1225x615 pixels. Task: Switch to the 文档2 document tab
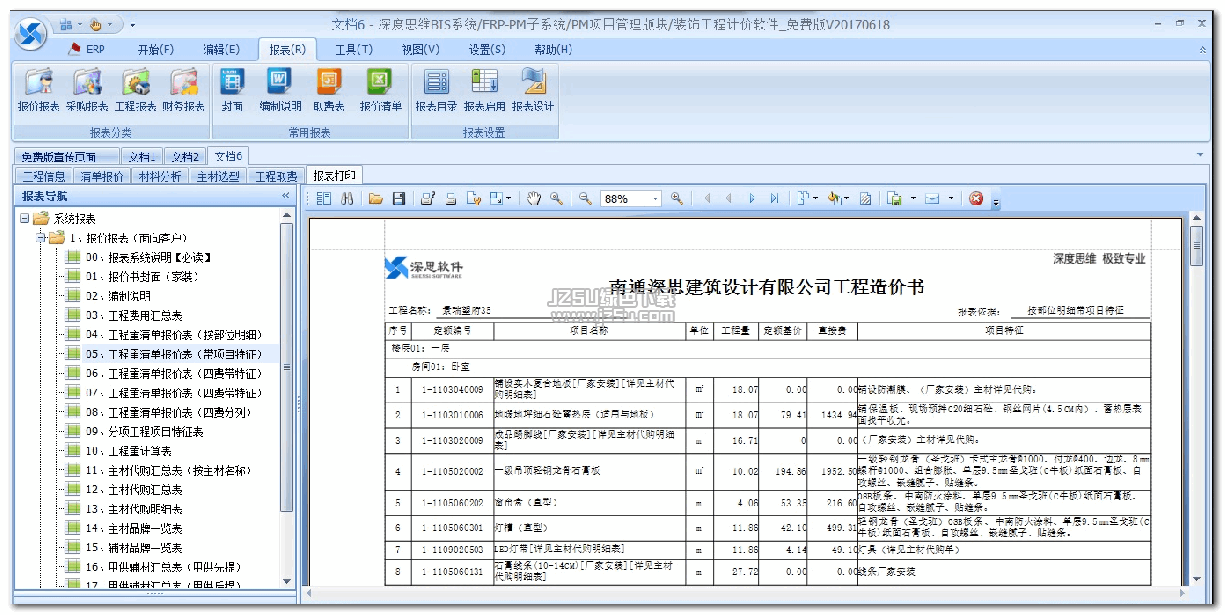click(184, 156)
